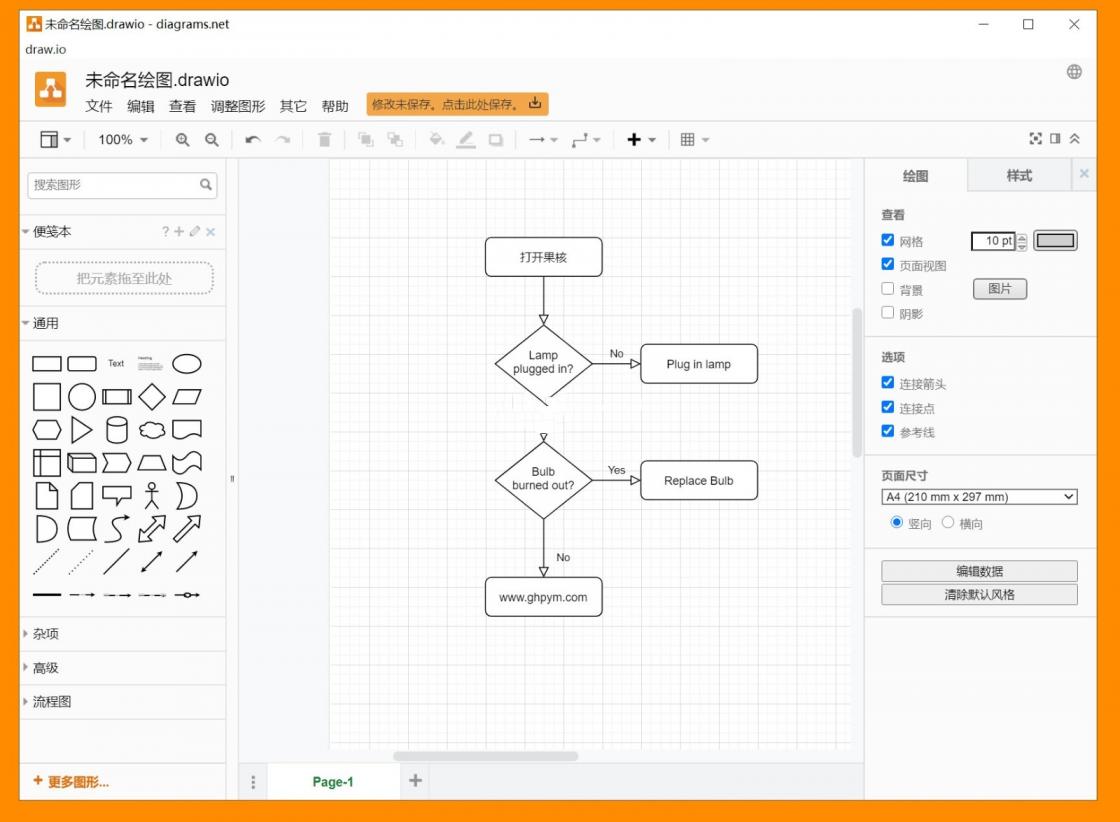Open the 帮助 menu
This screenshot has height=822, width=1120.
(335, 106)
